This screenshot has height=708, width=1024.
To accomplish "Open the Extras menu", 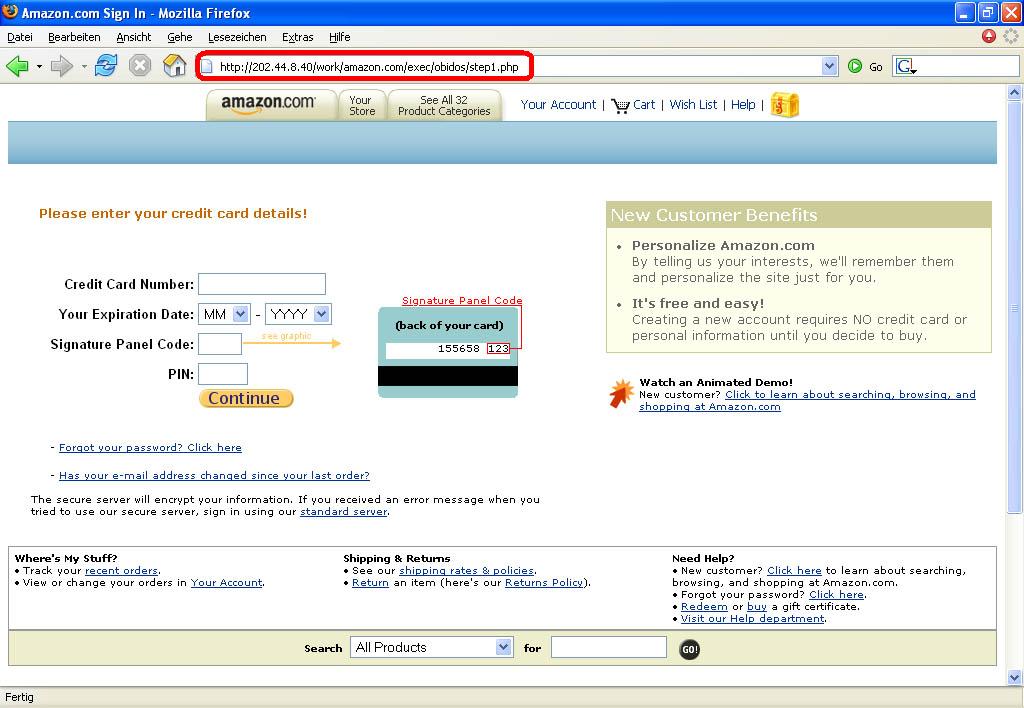I will (x=298, y=37).
